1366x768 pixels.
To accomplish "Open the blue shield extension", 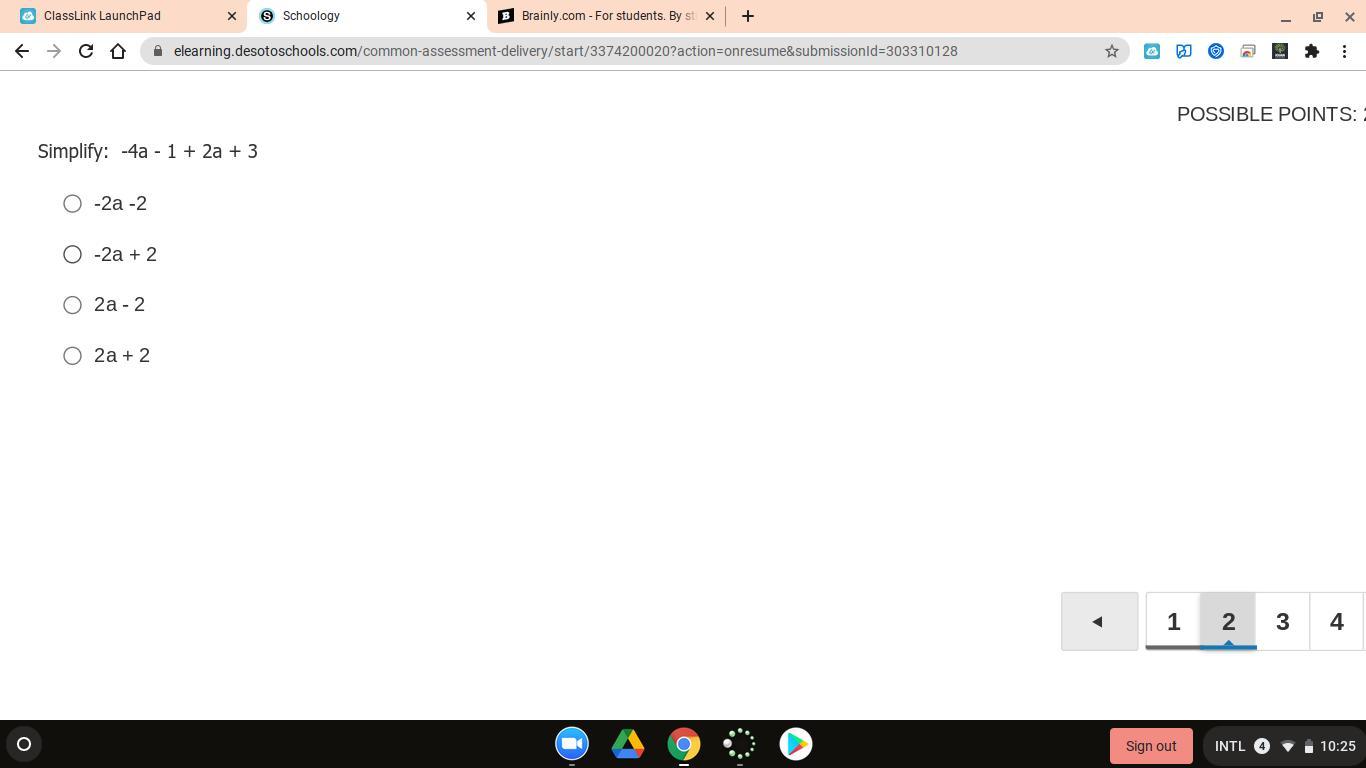I will tap(1216, 51).
